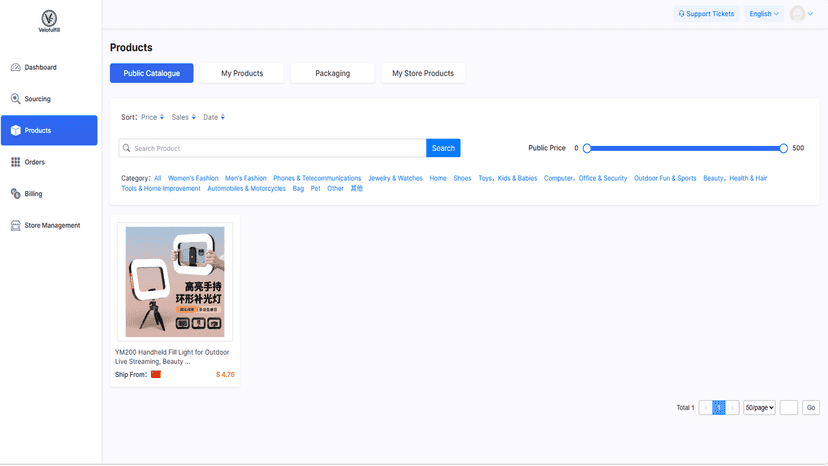
Task: Open the English language dropdown
Action: tap(764, 14)
